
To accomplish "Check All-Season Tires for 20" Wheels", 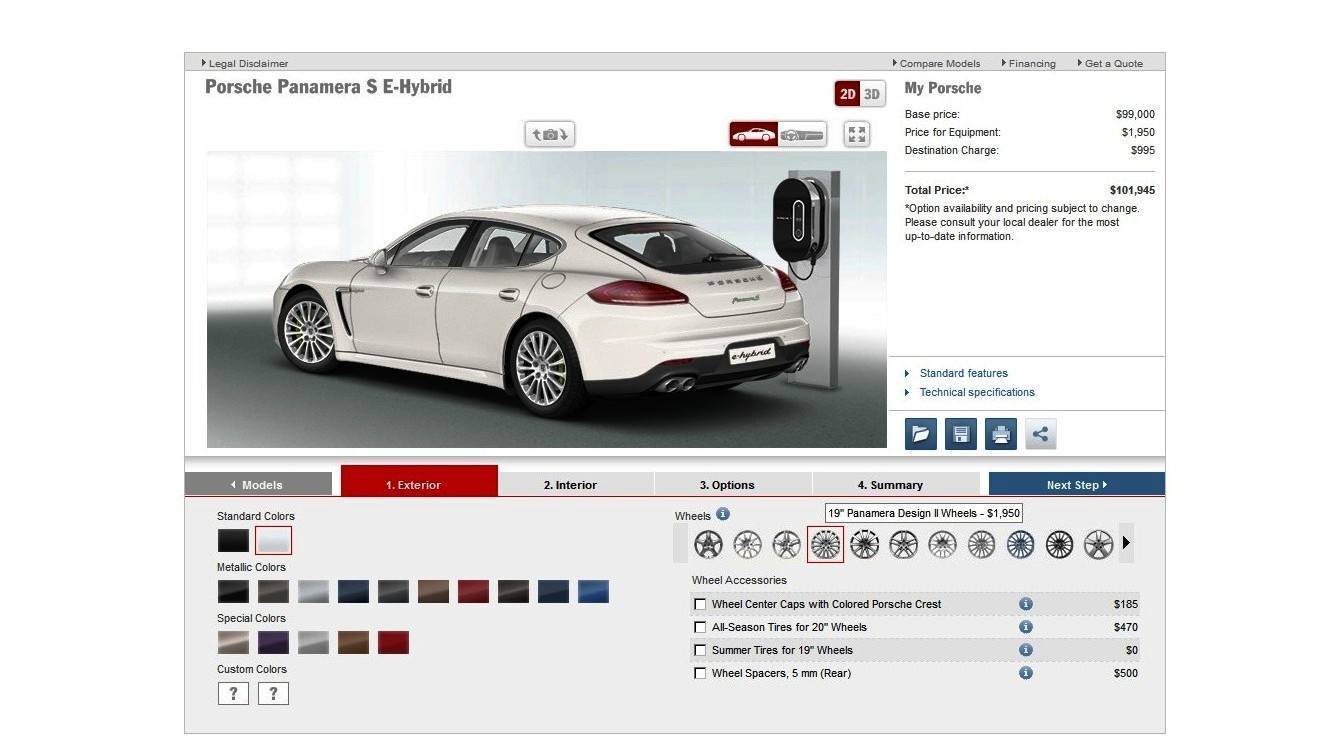I will point(700,627).
